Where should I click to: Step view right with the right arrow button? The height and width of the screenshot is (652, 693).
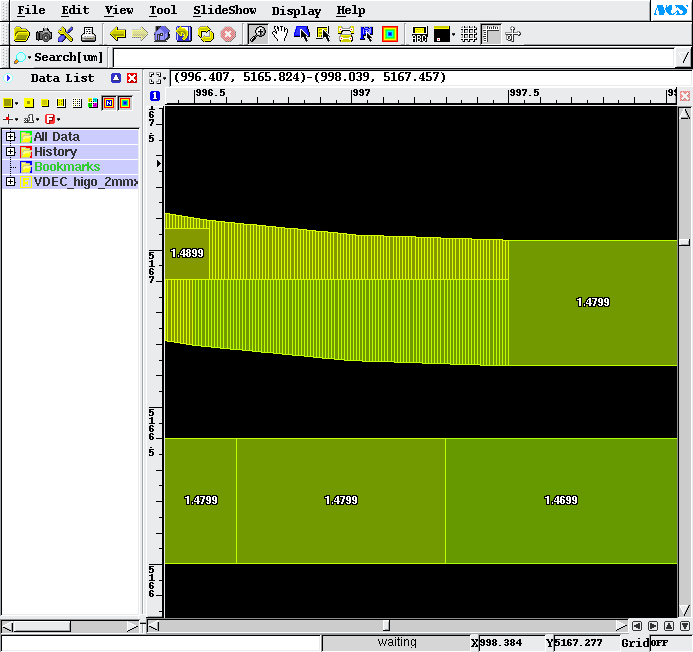point(653,626)
